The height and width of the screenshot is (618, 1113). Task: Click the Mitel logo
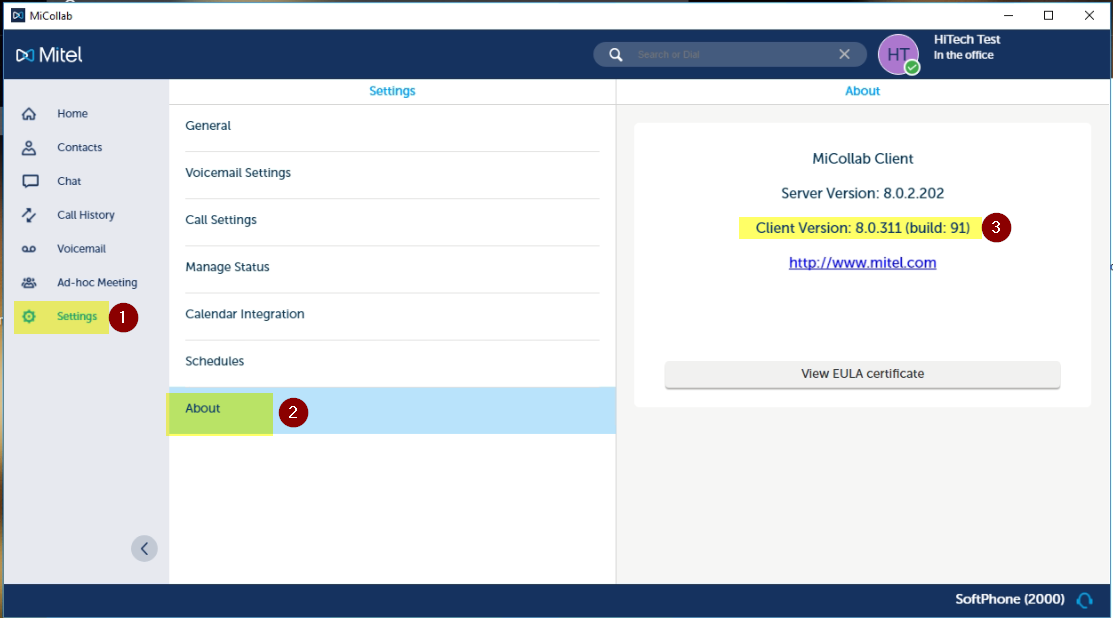(x=50, y=55)
